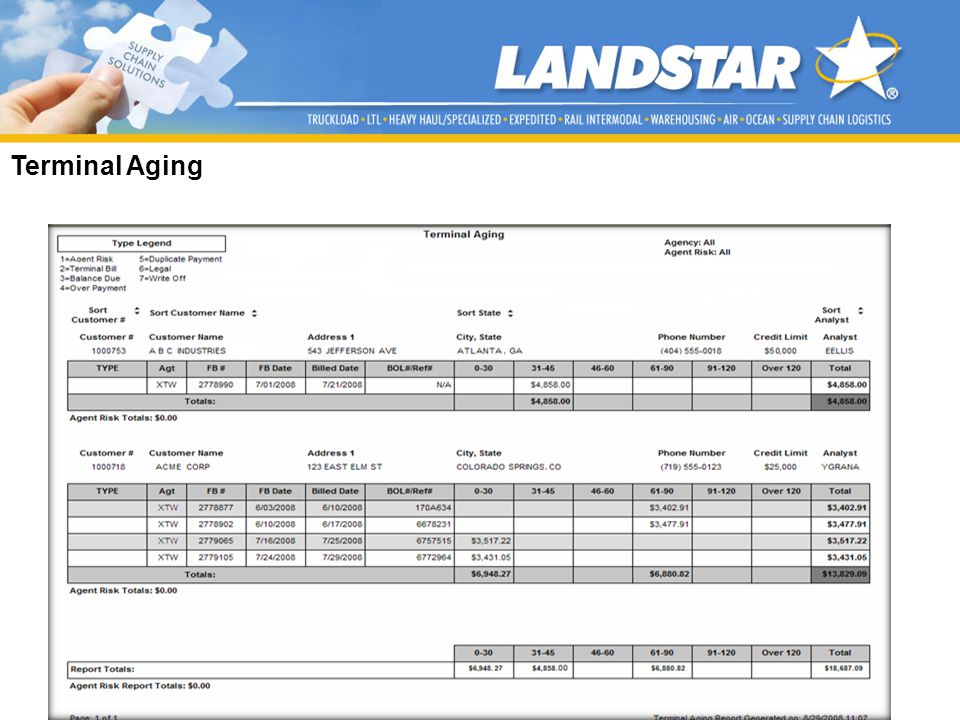Image resolution: width=960 pixels, height=720 pixels.
Task: Click the $13,829.09 ACME total cell
Action: (841, 574)
